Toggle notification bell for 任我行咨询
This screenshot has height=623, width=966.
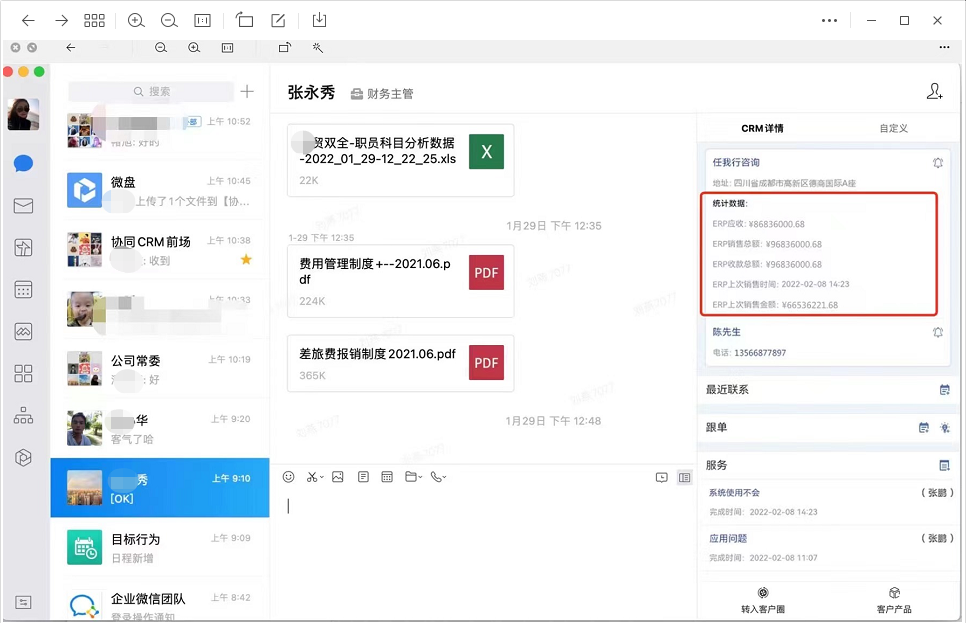(x=937, y=162)
